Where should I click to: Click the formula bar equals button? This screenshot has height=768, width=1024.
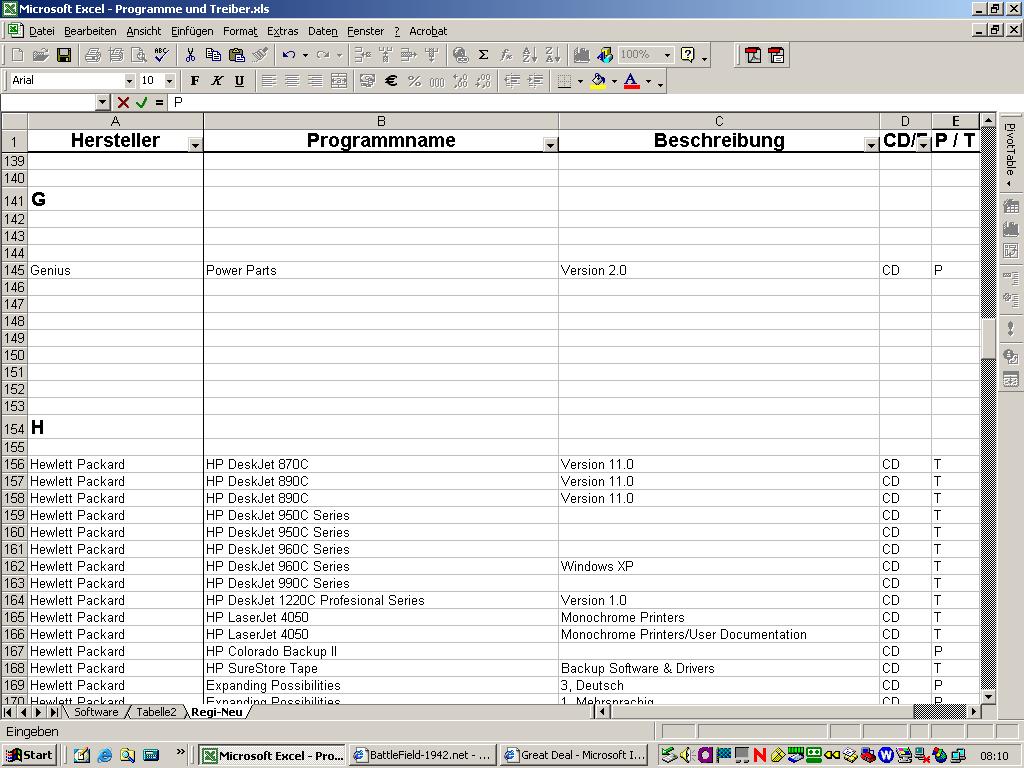click(x=159, y=103)
